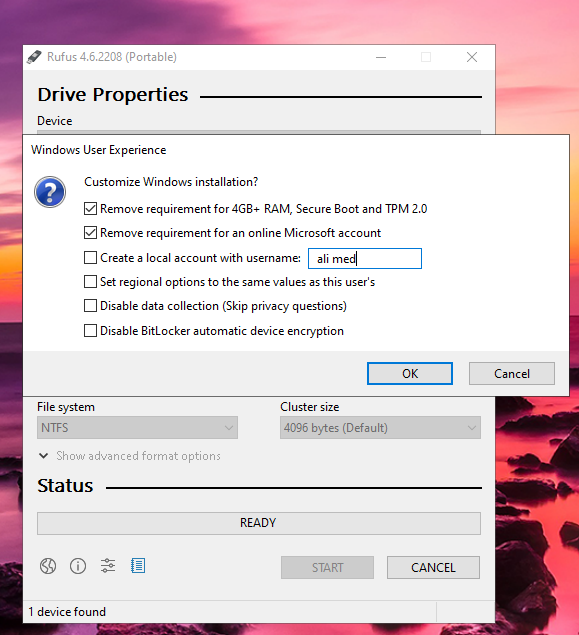Uncheck Remove requirement for 4GB+ RAM, Secure Boot
This screenshot has width=579, height=635.
[90, 209]
